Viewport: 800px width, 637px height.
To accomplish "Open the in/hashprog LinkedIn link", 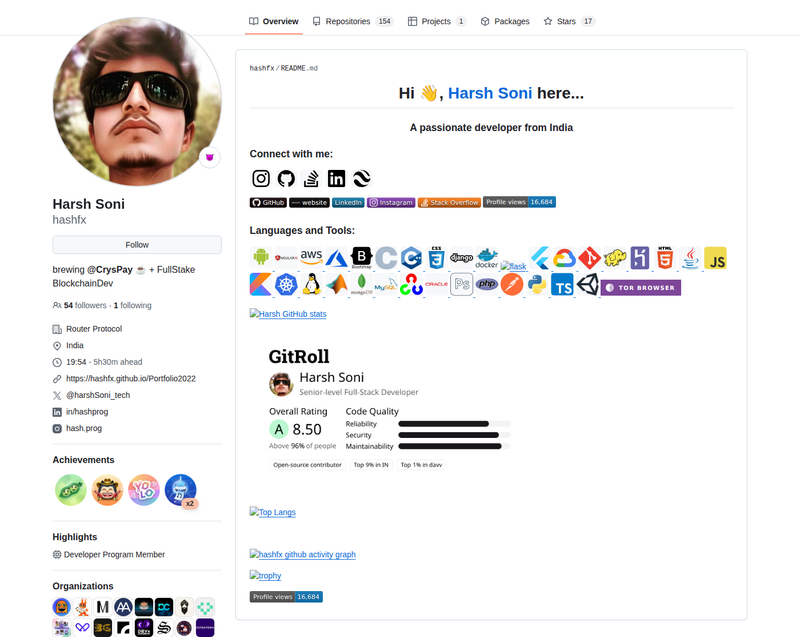I will tap(87, 412).
